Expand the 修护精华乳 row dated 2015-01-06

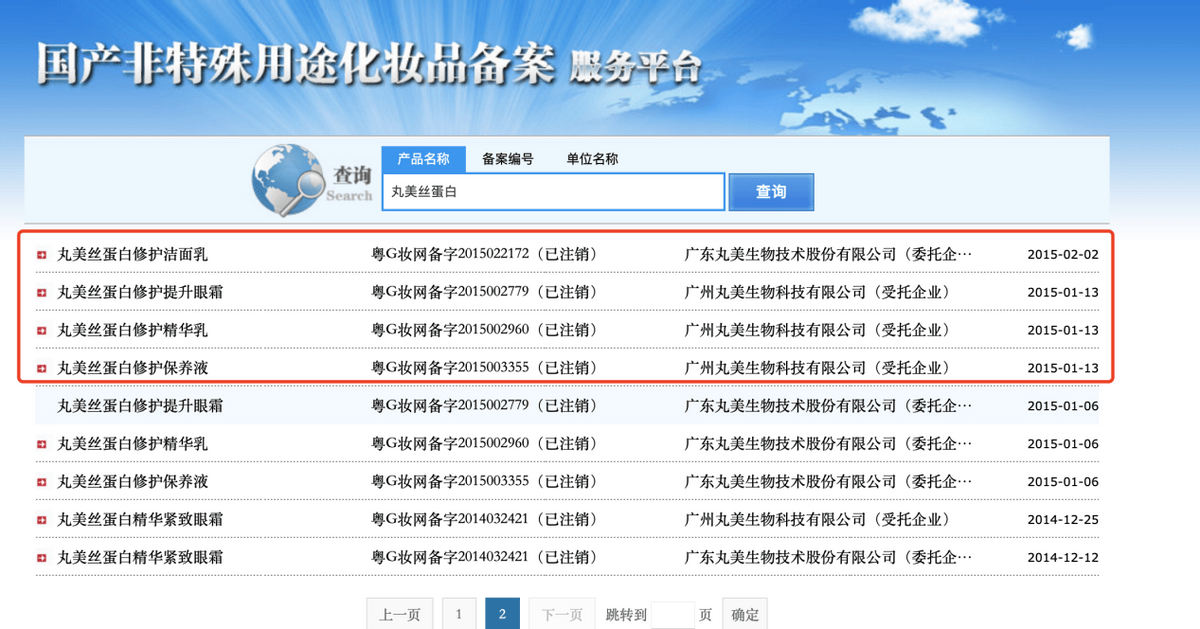pos(41,444)
